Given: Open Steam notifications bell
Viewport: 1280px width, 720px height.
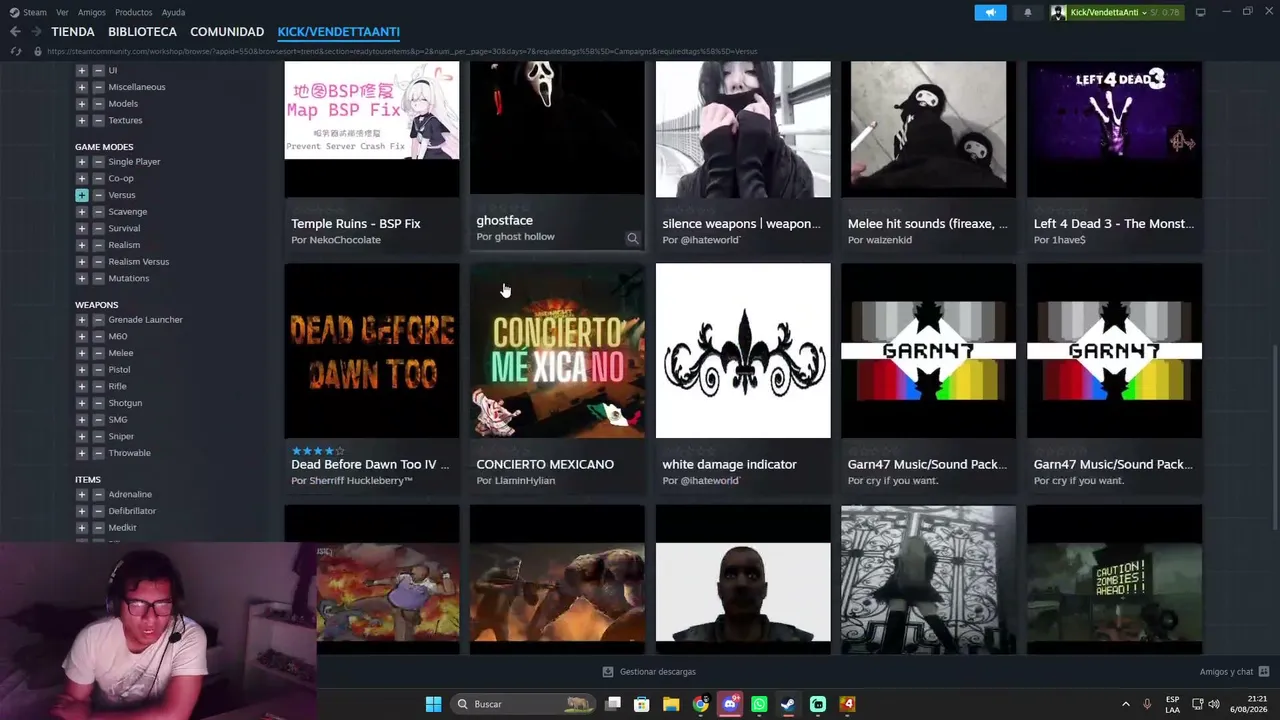Looking at the screenshot, I should pos(1027,12).
